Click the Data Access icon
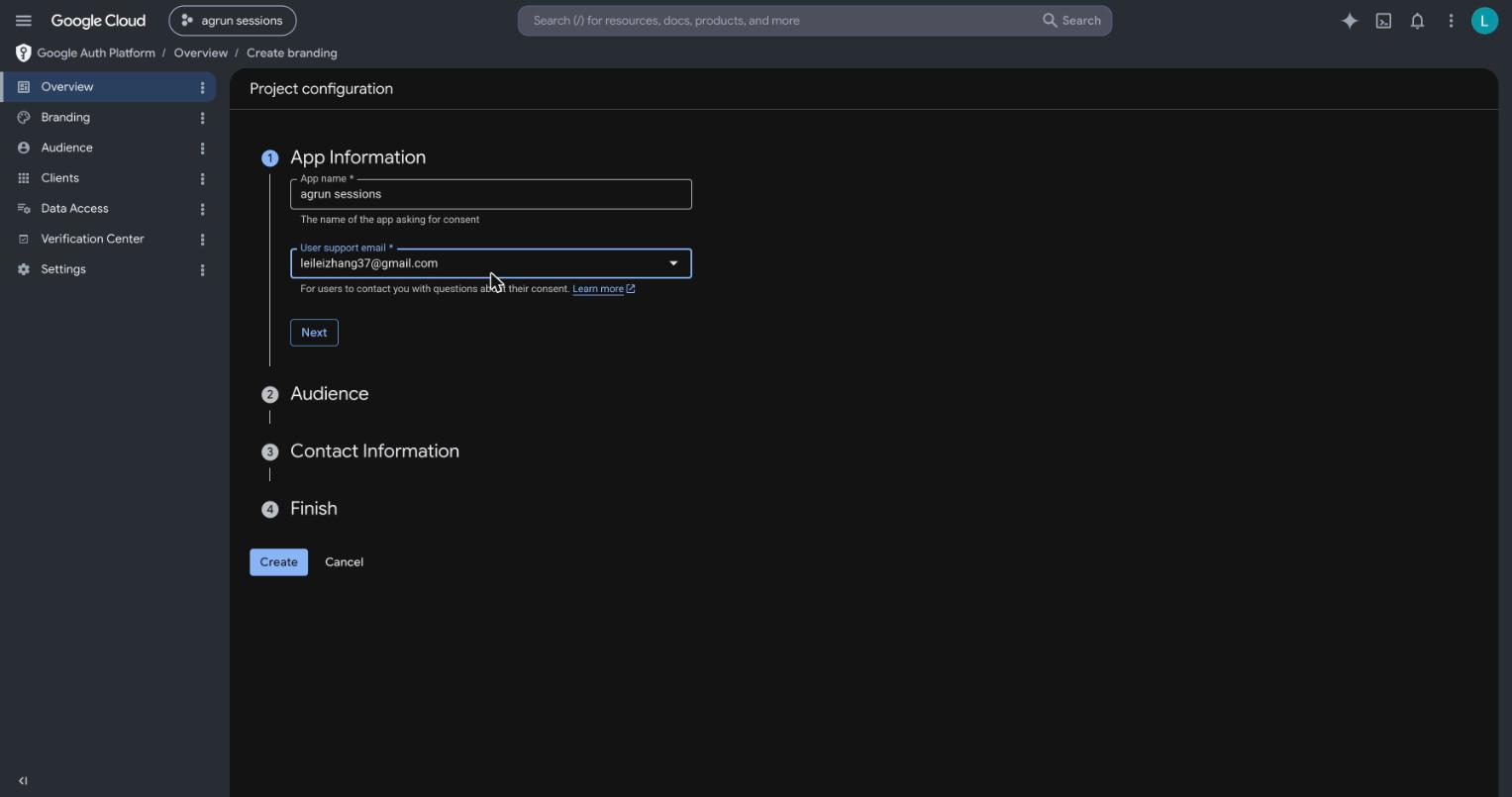Screen dimensions: 1512x797 point(24,209)
